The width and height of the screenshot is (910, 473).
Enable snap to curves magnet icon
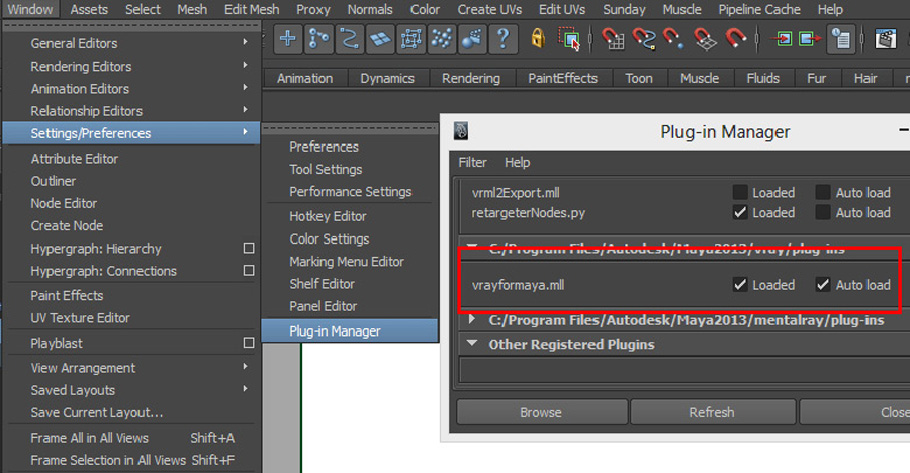tap(644, 39)
